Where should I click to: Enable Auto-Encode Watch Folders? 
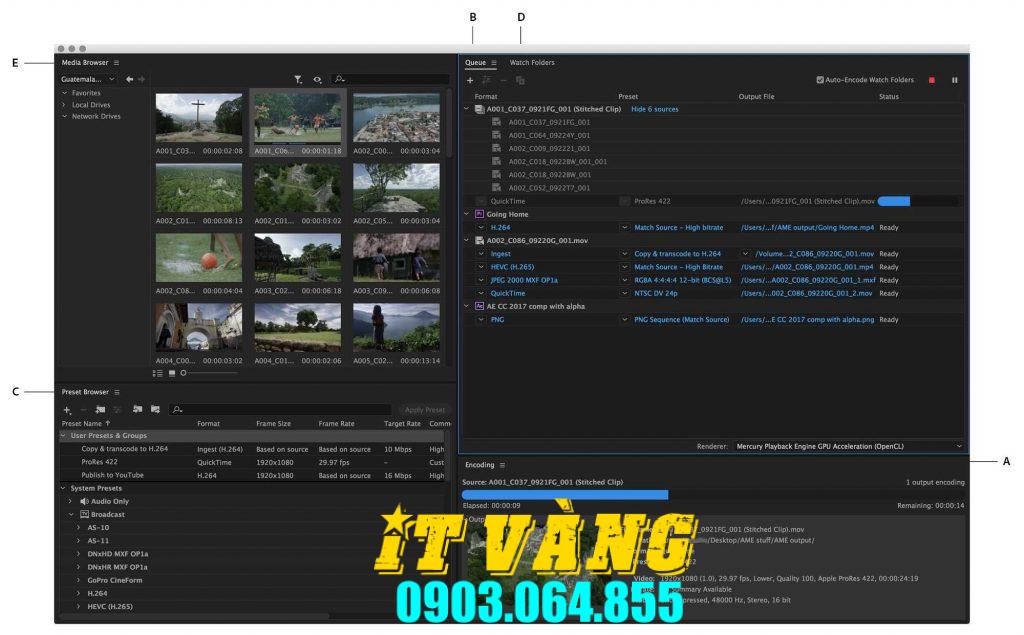(820, 79)
